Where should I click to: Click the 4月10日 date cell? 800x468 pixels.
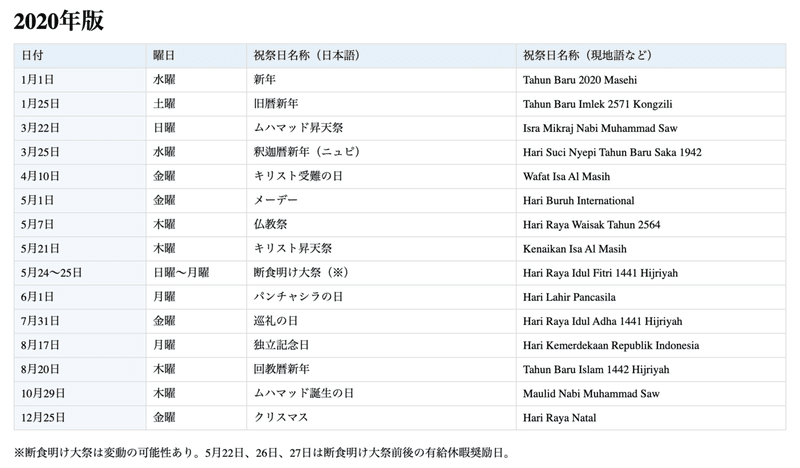[80, 176]
